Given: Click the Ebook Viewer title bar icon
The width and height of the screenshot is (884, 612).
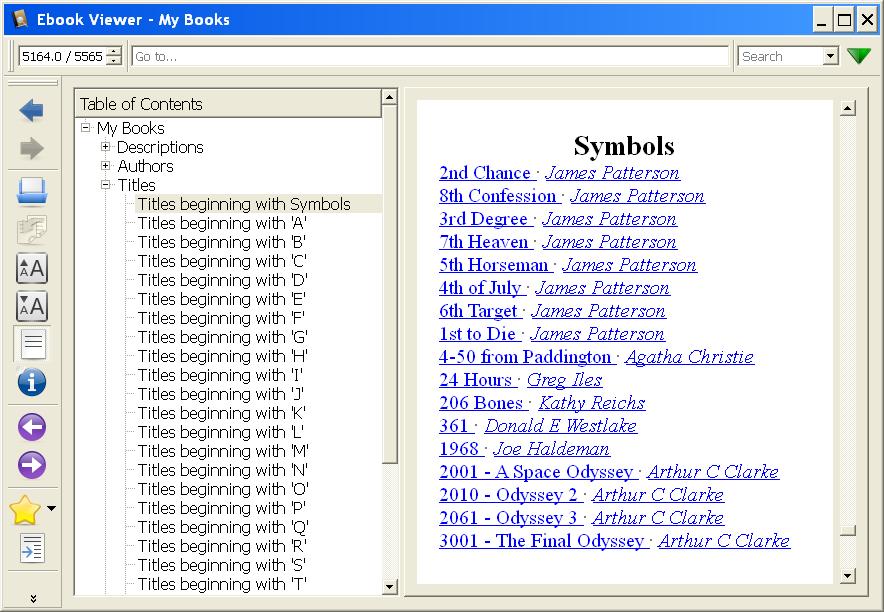Looking at the screenshot, I should coord(19,19).
